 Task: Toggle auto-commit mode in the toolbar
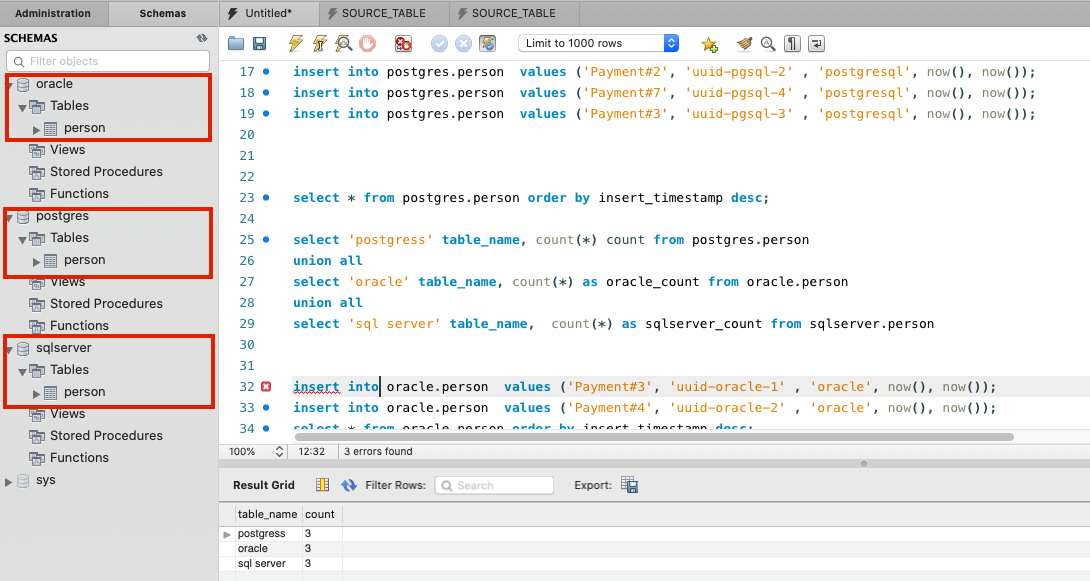tap(487, 43)
